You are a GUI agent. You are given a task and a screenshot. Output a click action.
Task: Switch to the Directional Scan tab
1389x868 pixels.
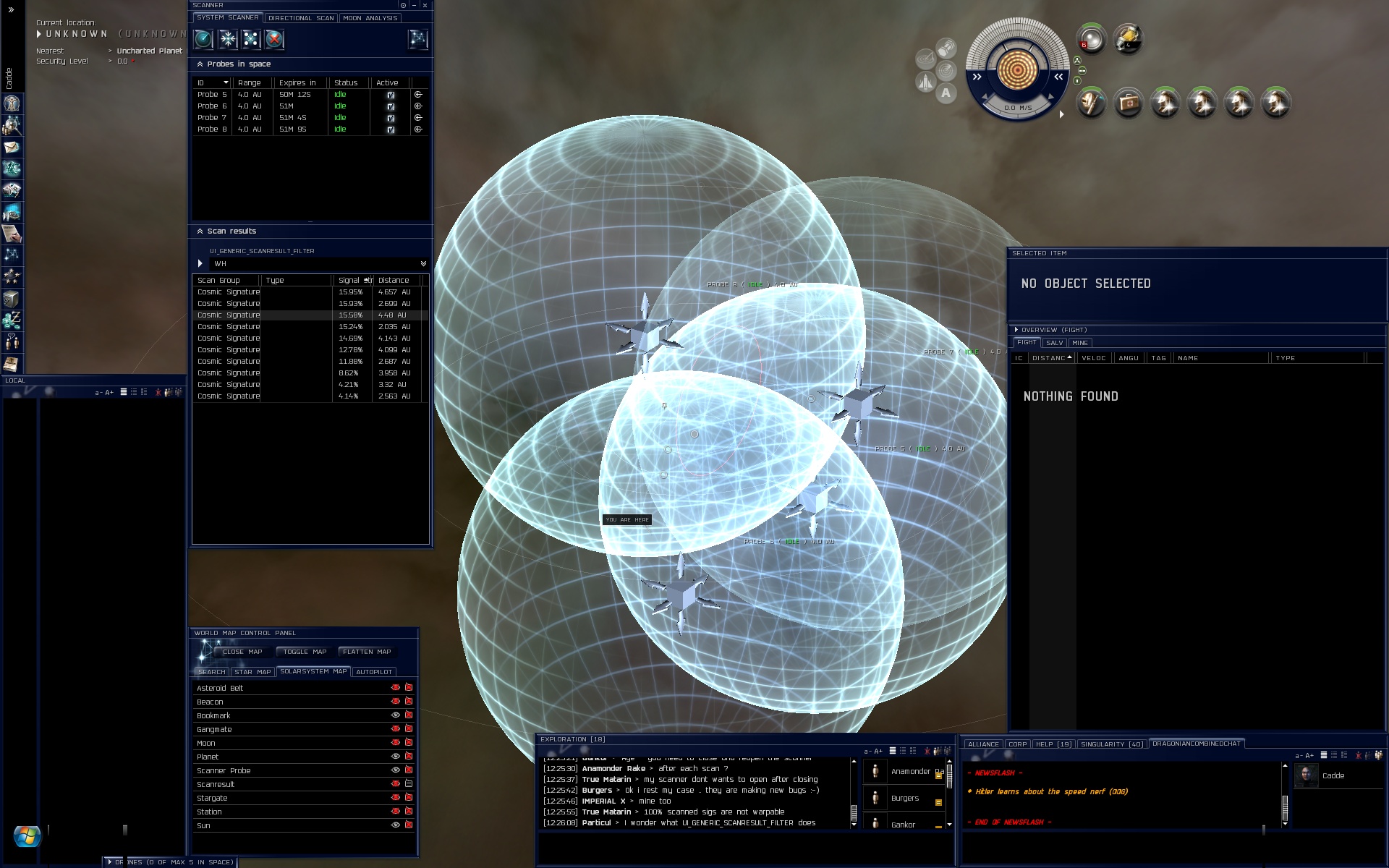pyautogui.click(x=301, y=18)
